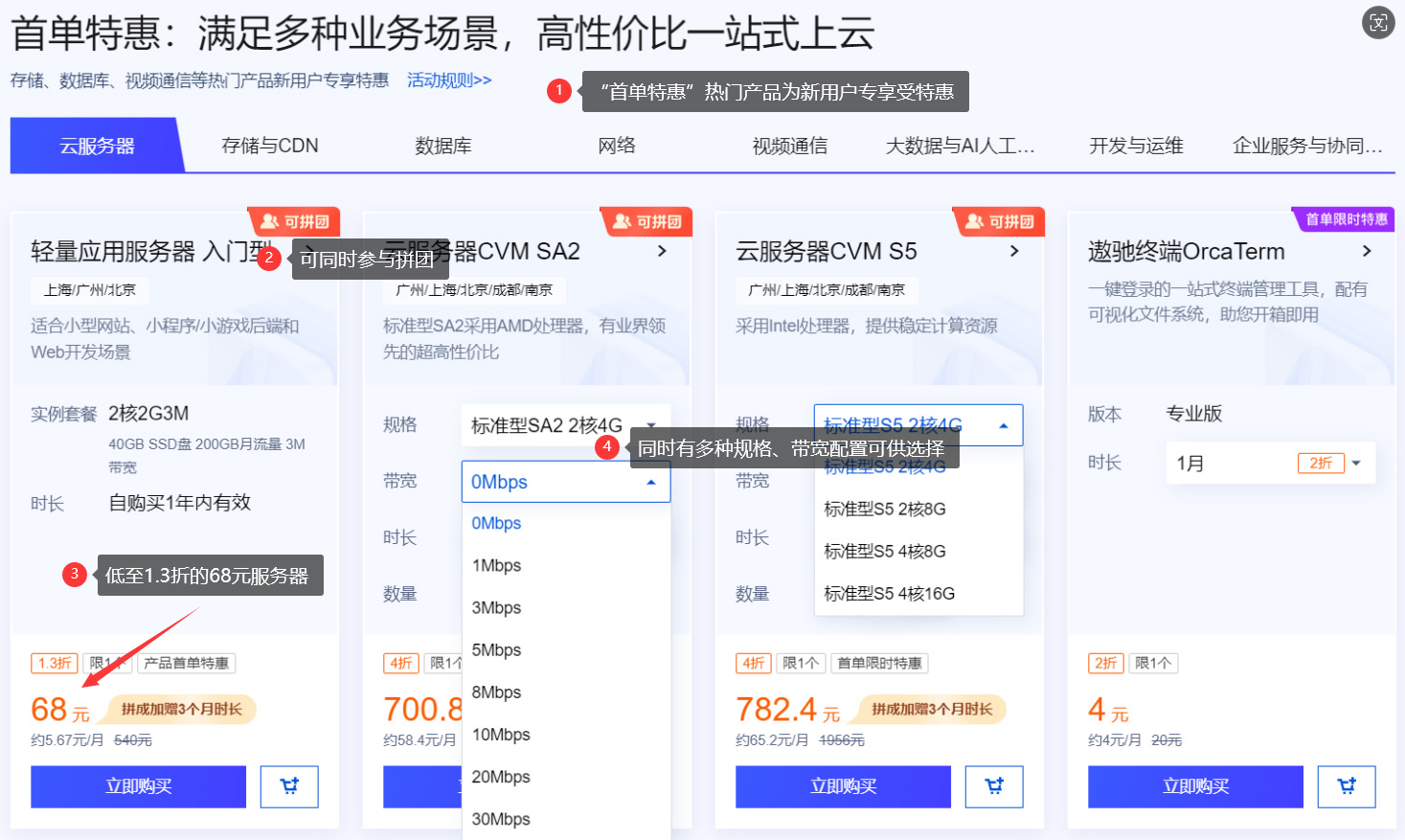1405x840 pixels.
Task: Add OrcaTerm to shopping cart
Action: (1347, 786)
